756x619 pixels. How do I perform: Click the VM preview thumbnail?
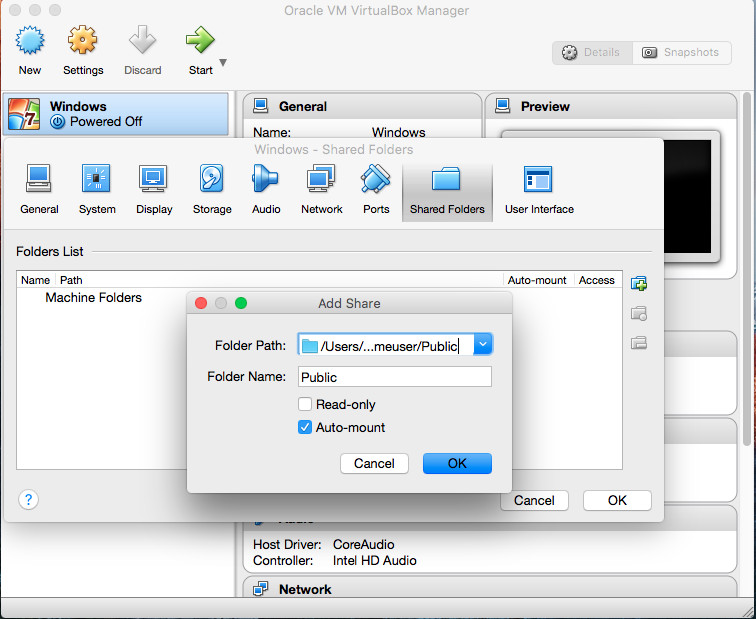(689, 197)
